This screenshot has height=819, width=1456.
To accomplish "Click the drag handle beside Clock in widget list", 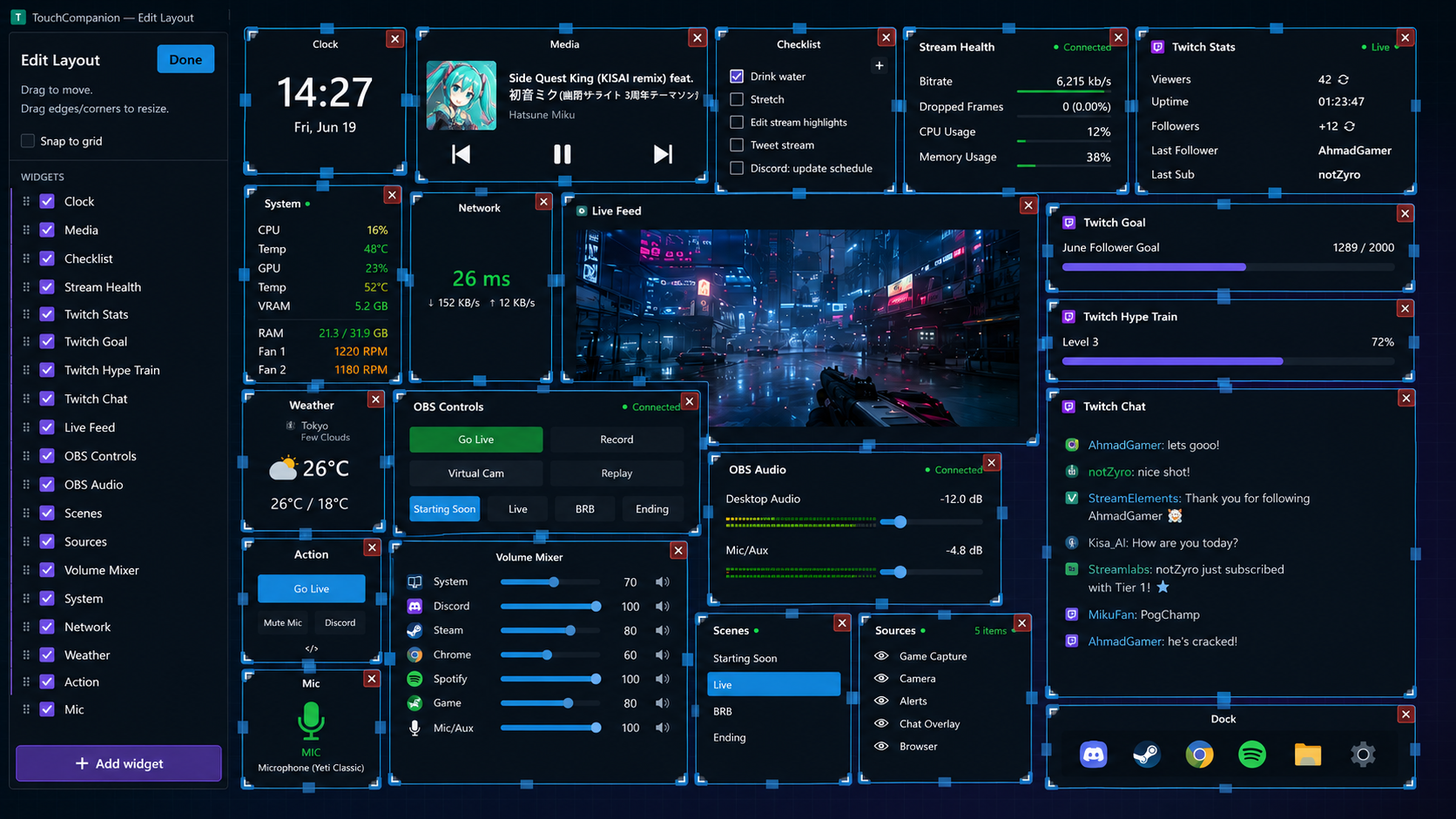I will click(x=26, y=201).
